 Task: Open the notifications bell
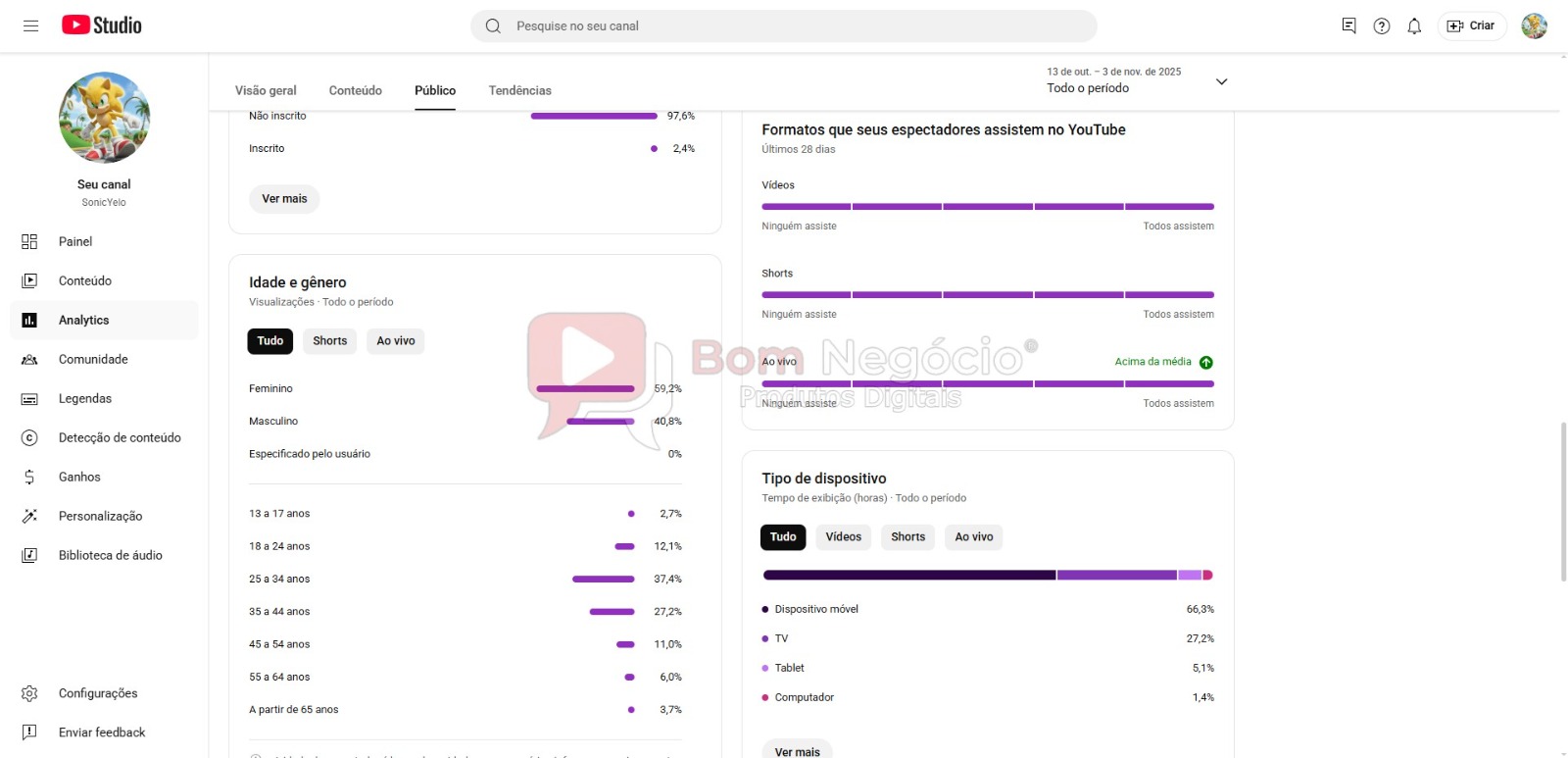[x=1414, y=26]
